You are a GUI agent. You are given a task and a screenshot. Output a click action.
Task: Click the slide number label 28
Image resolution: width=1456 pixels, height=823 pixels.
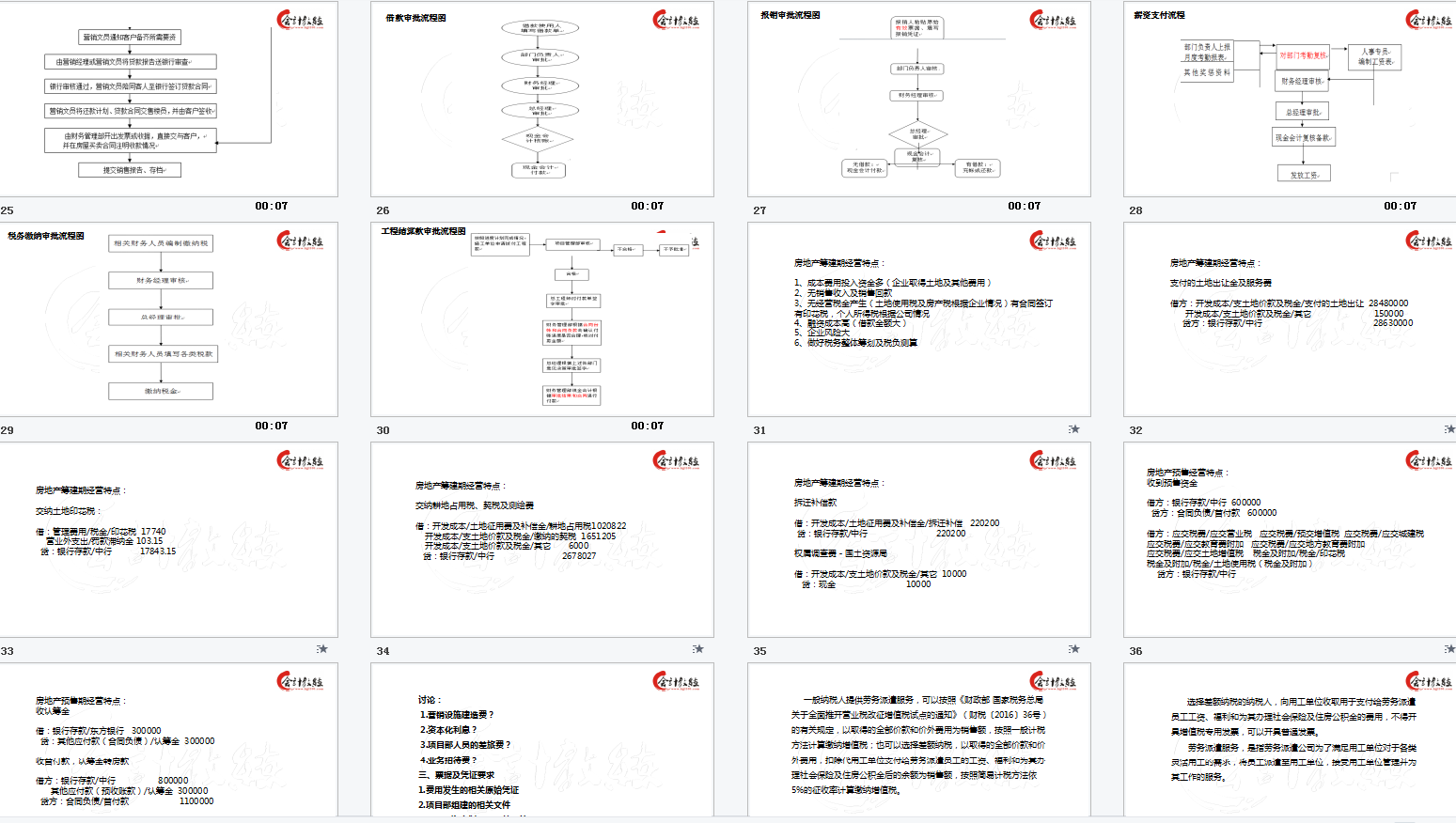point(1135,210)
